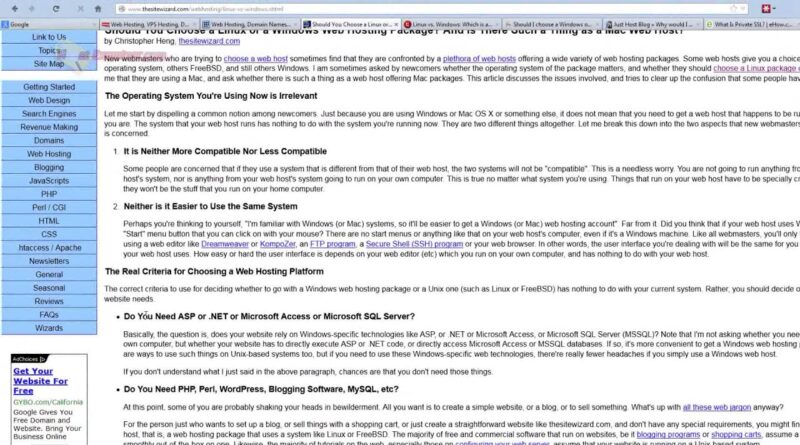Follow the 'FTP program' link
The image size is (800, 445).
(x=333, y=244)
